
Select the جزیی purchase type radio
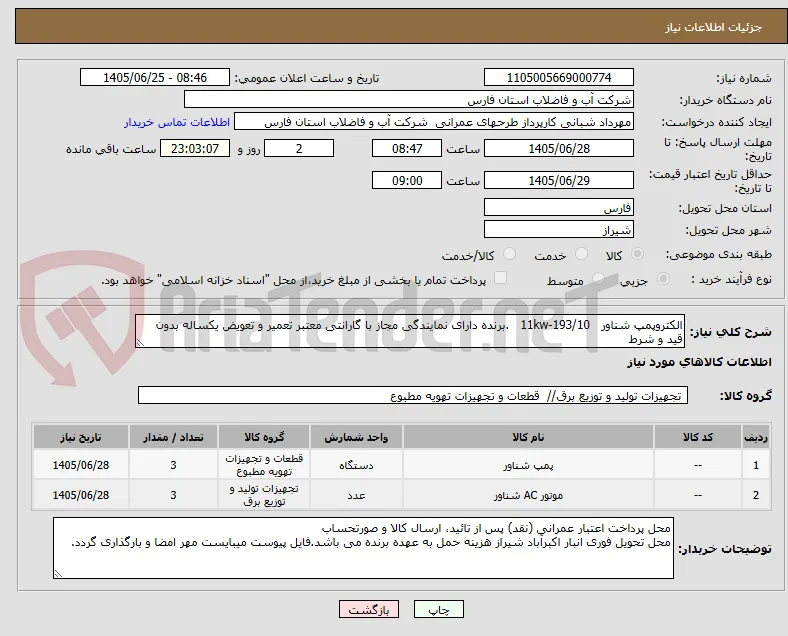tap(663, 279)
